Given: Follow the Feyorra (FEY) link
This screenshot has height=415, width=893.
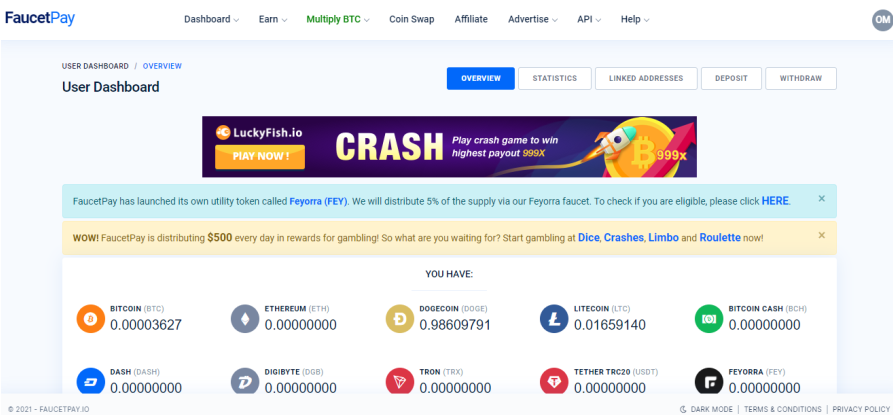Looking at the screenshot, I should (318, 201).
